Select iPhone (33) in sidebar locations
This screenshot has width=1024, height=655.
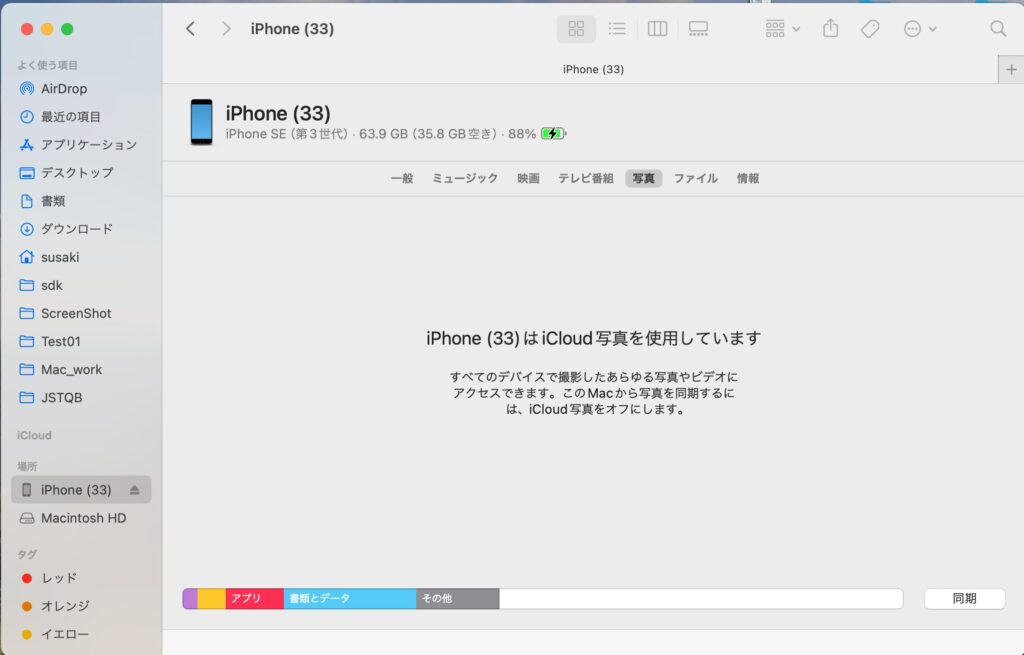point(81,490)
